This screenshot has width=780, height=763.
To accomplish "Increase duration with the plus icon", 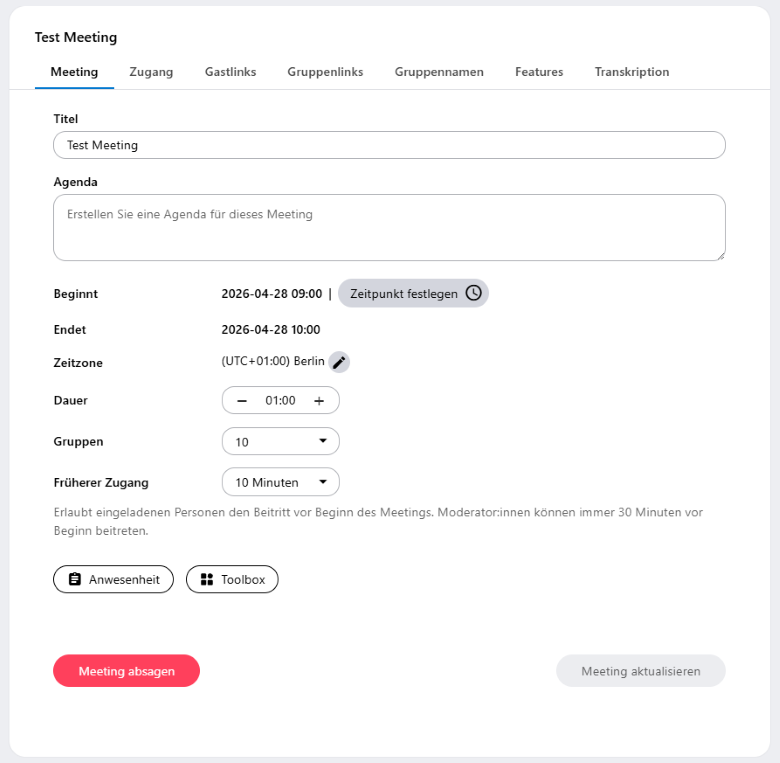I will [x=319, y=400].
